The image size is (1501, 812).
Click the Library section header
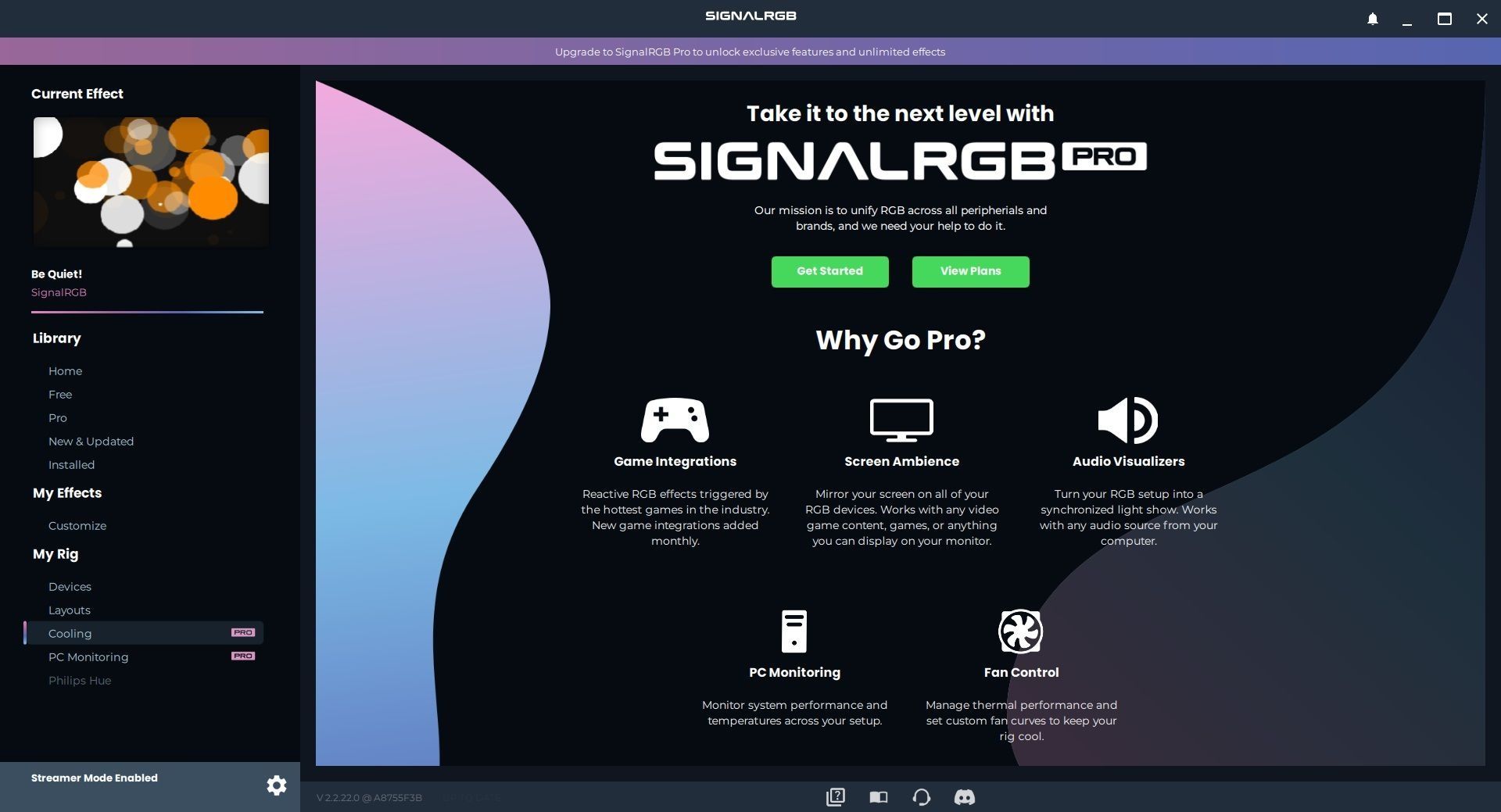click(x=57, y=338)
